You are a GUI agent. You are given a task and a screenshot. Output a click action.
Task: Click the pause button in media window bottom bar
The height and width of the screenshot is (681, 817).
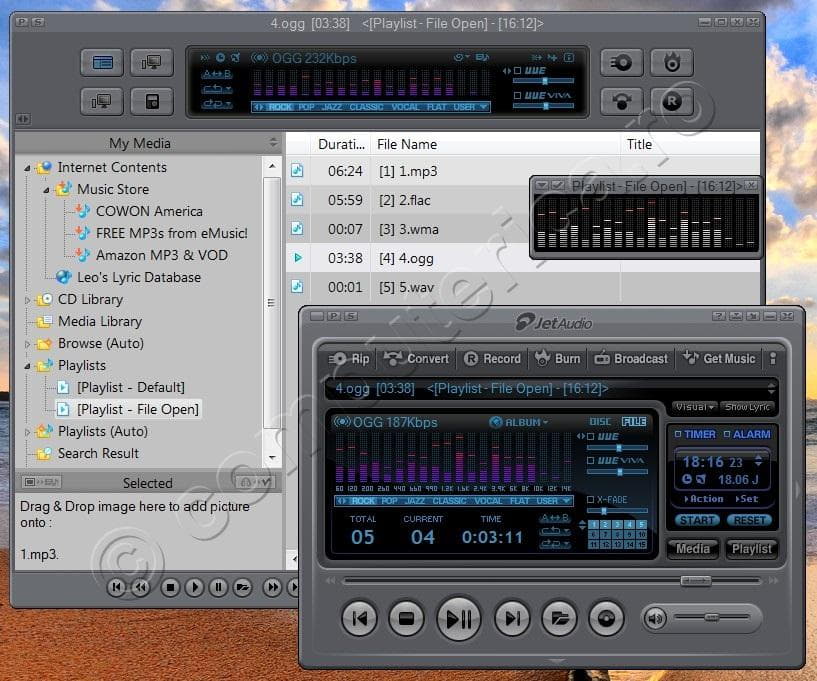pyautogui.click(x=218, y=588)
